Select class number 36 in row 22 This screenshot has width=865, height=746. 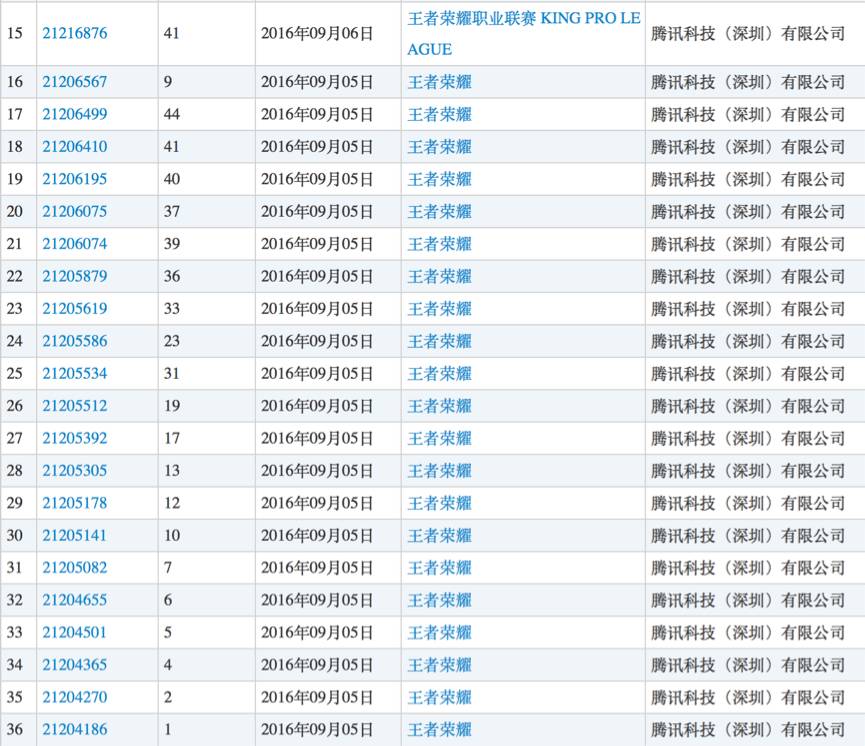(x=172, y=276)
